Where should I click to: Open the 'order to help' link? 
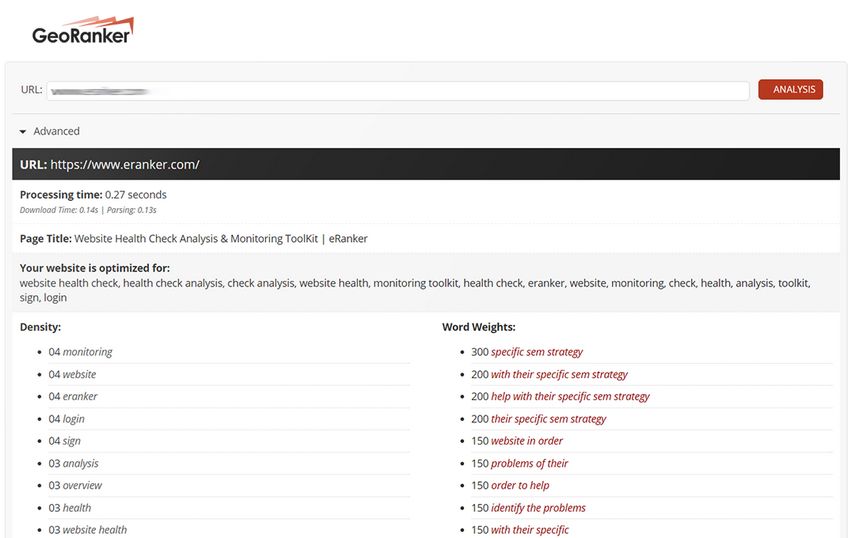tap(520, 485)
